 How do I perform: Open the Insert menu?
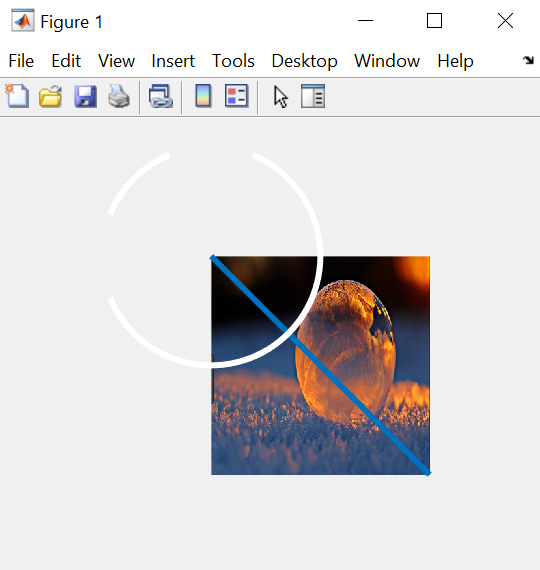173,61
